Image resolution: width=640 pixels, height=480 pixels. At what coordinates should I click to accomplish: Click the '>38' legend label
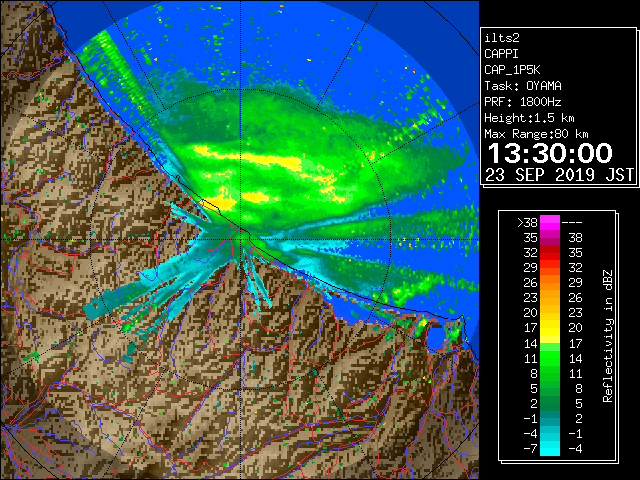[x=527, y=222]
